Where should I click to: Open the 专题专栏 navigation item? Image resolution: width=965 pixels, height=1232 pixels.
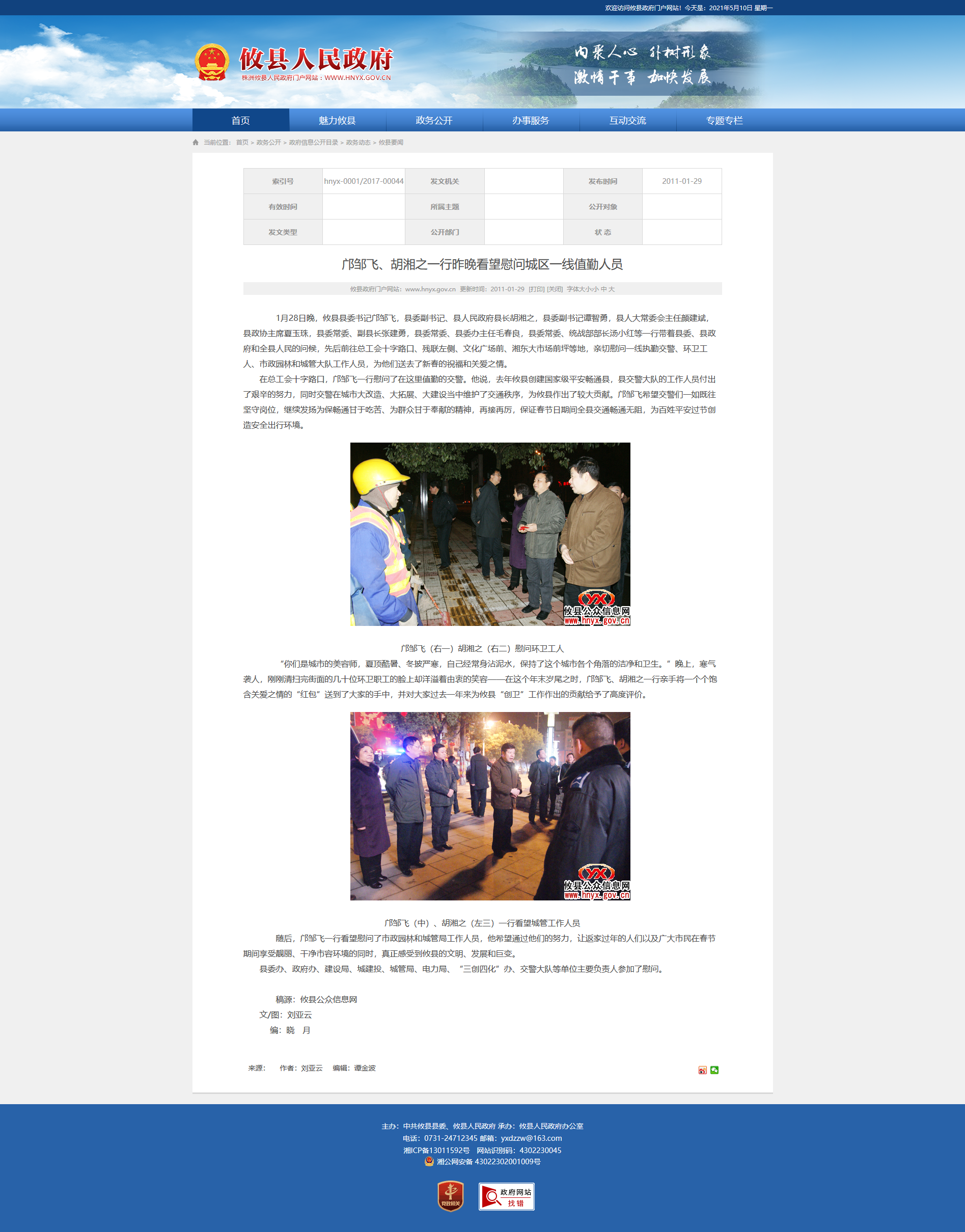tap(724, 120)
